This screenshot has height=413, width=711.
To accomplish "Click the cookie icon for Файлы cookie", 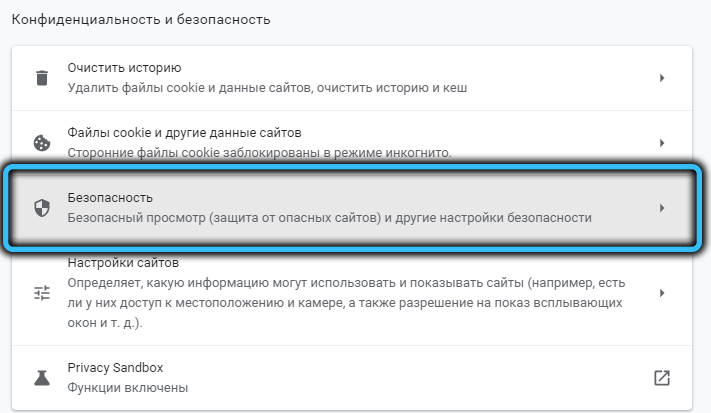I will 42,143.
